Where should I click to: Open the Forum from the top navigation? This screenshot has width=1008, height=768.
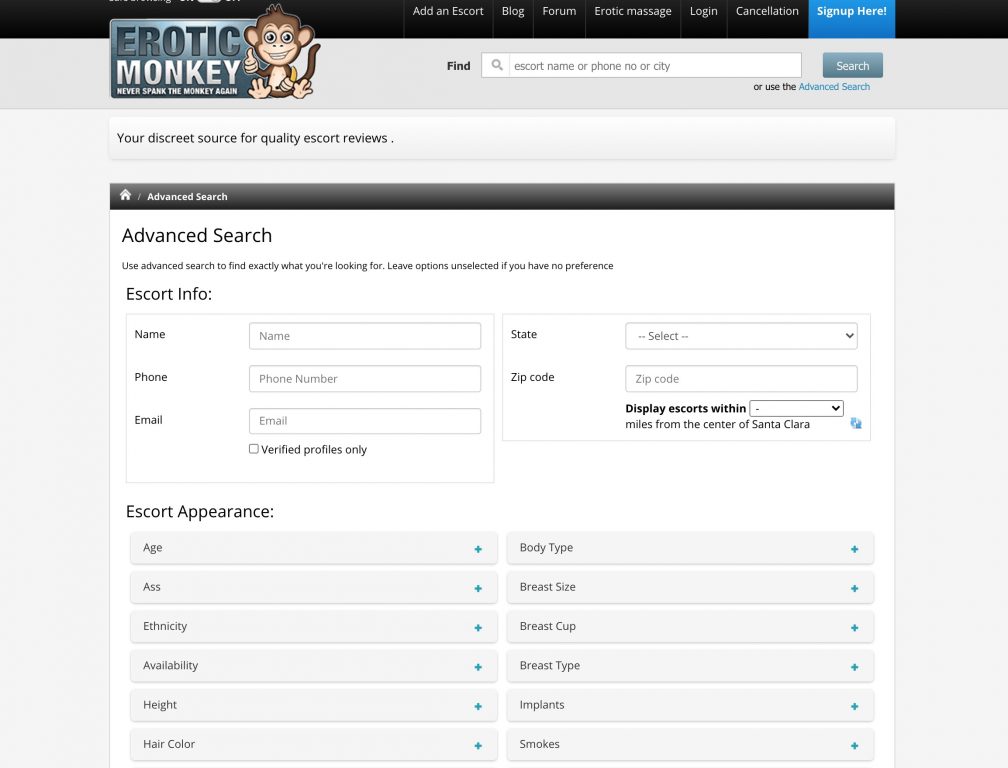(x=559, y=11)
